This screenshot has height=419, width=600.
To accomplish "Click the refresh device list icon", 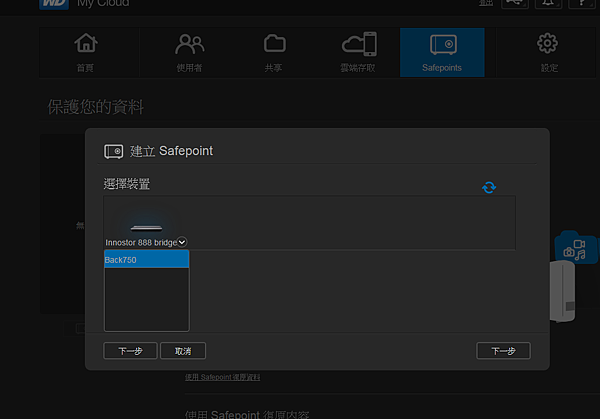I will tap(489, 187).
